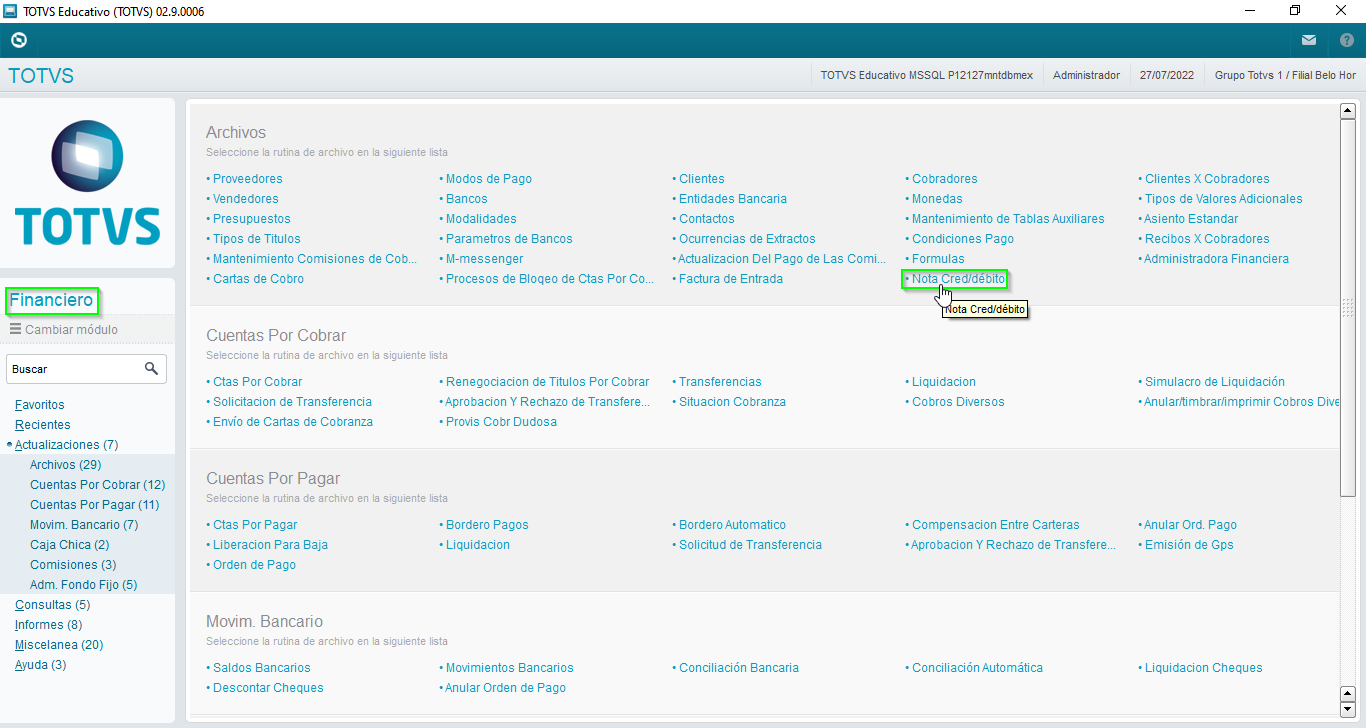Click the scrollbar up arrow at top
This screenshot has height=728, width=1366.
(x=1347, y=111)
